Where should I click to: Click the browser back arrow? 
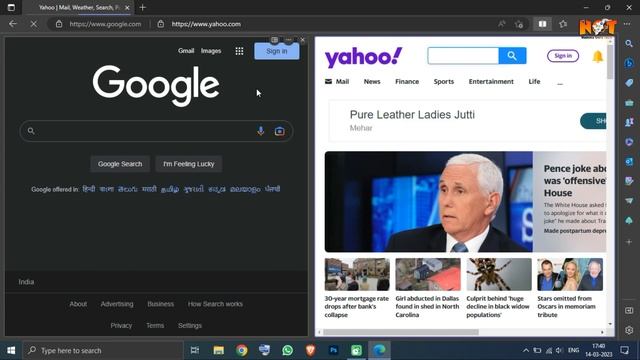pos(13,24)
